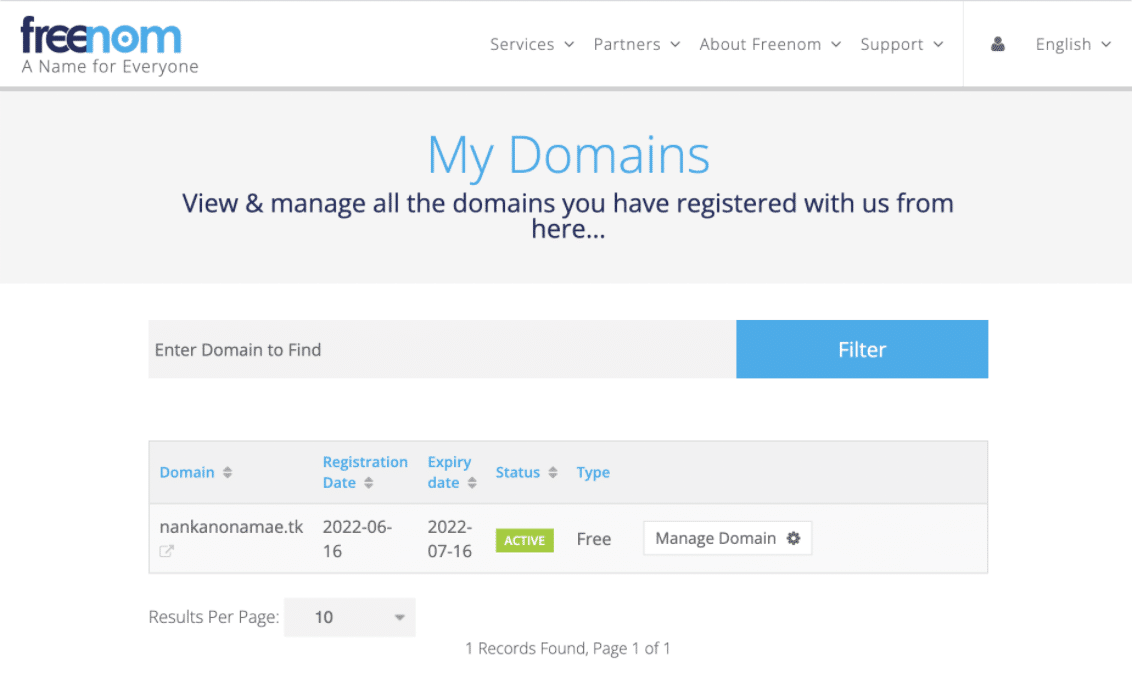Image resolution: width=1138 pixels, height=694 pixels.
Task: Click the Type column header
Action: coord(593,473)
